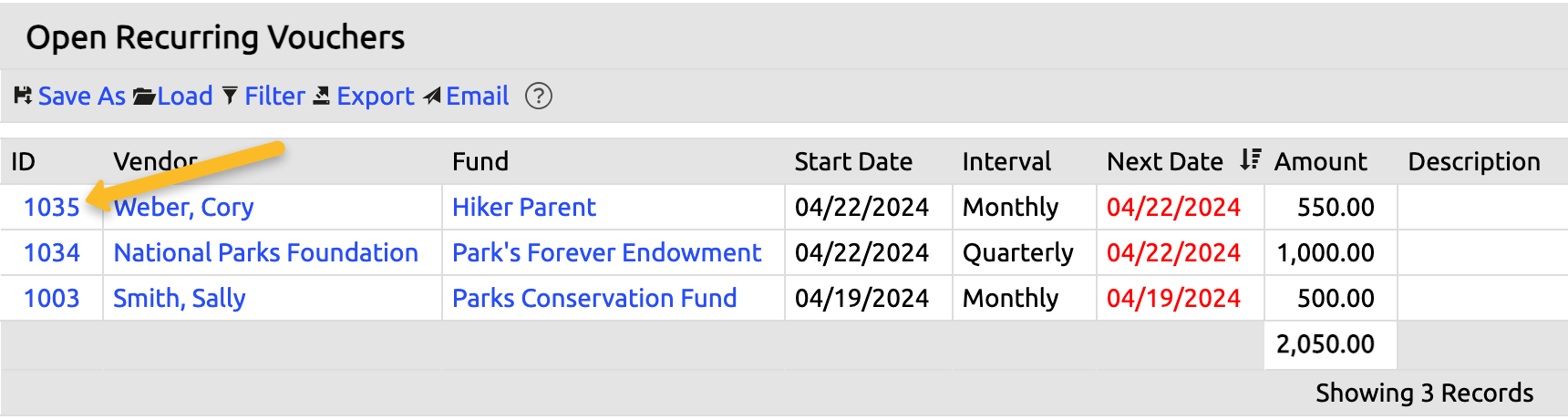Screen dimensions: 1568x419
Task: Click the Export download icon
Action: [322, 96]
